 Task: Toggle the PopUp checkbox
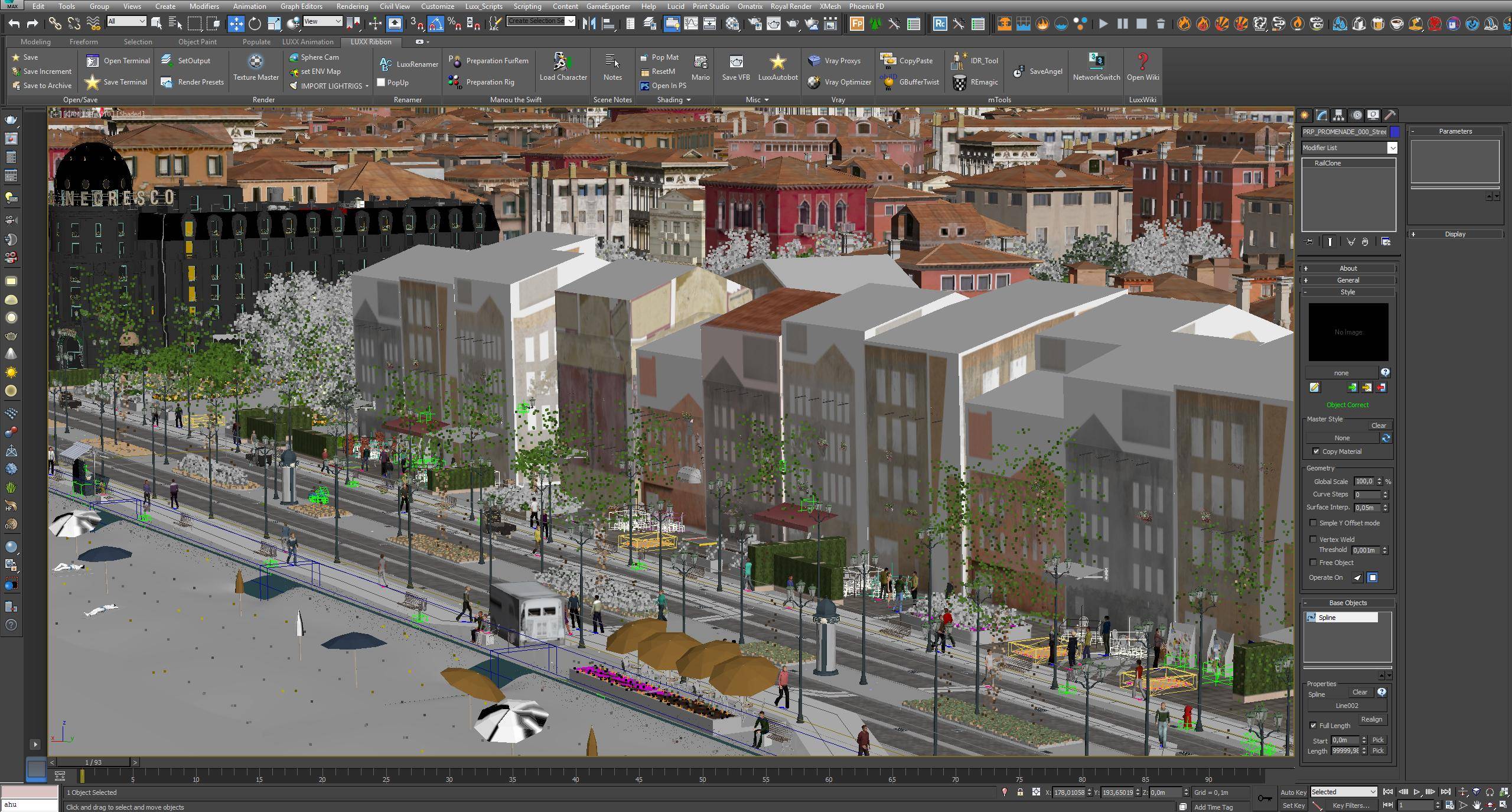(381, 83)
